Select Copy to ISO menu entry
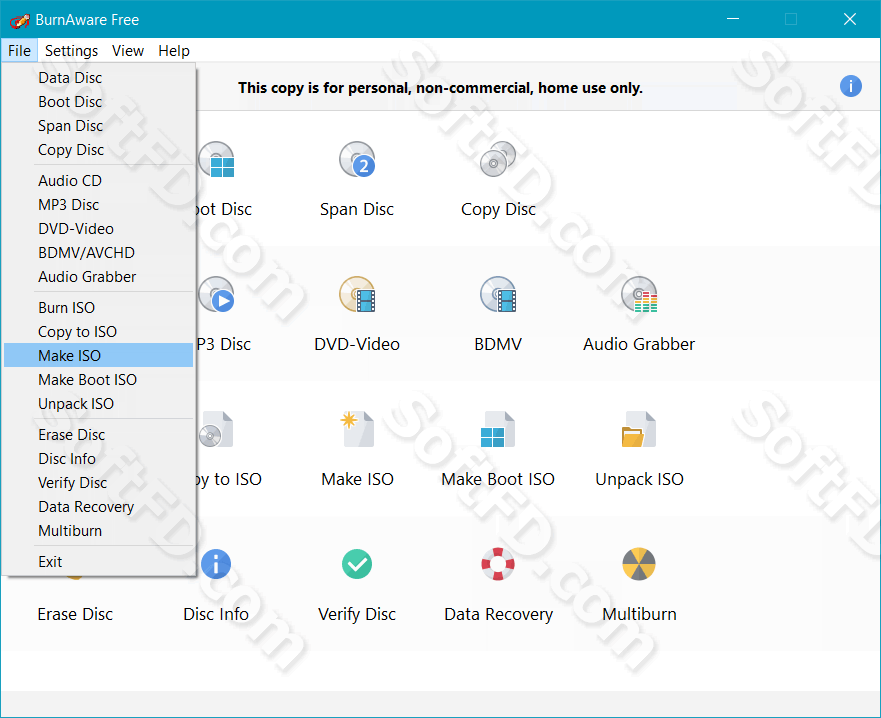The width and height of the screenshot is (881, 718). [98, 331]
